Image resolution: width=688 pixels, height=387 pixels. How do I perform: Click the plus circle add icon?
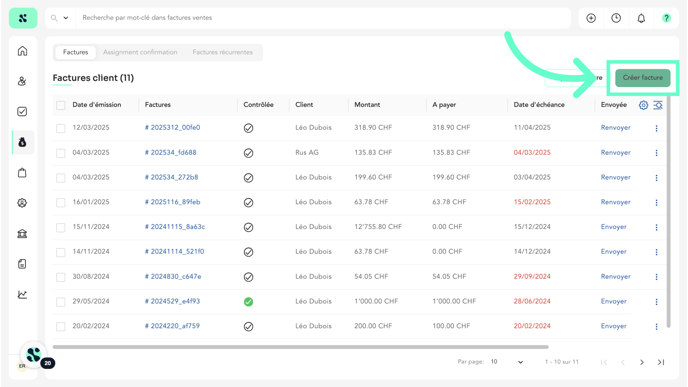pyautogui.click(x=591, y=18)
